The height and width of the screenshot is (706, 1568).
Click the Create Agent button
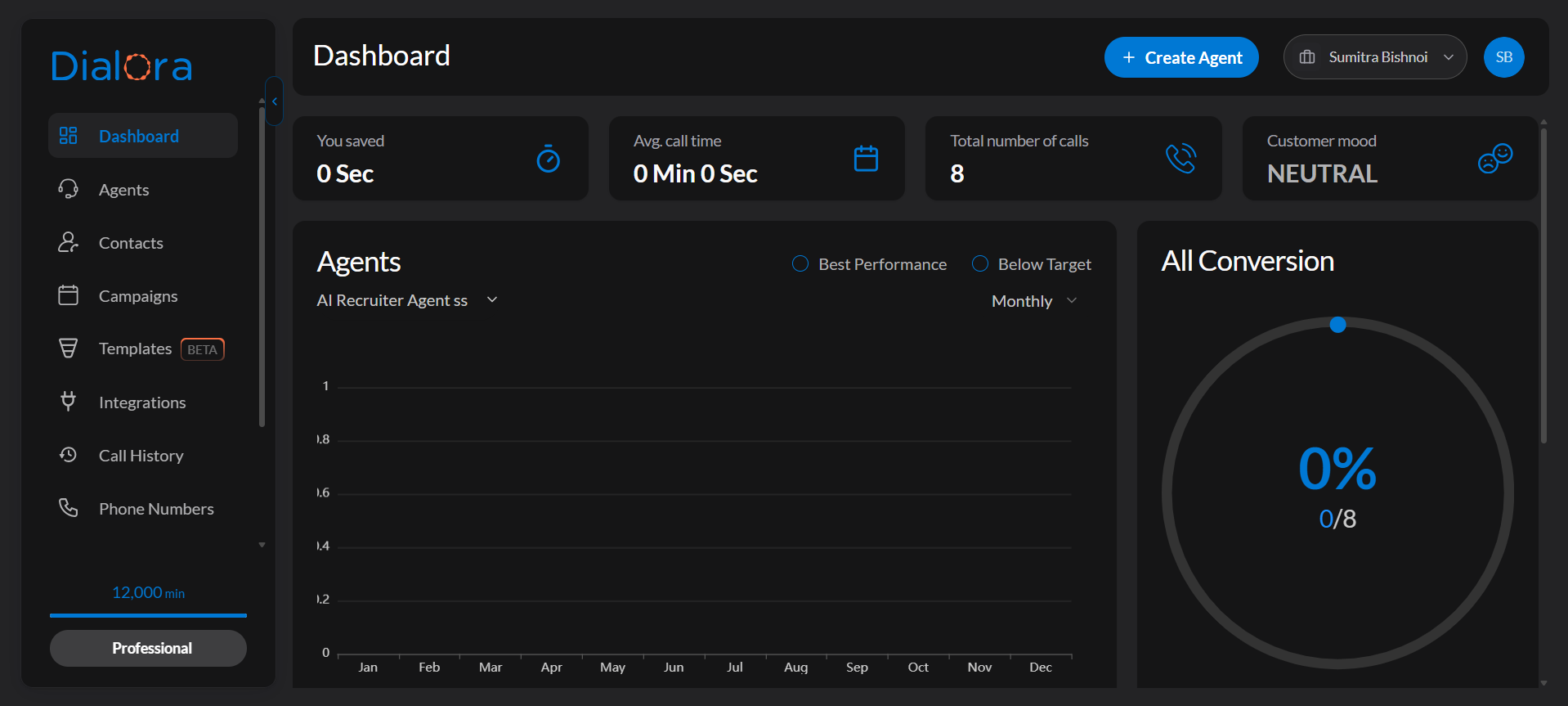coord(1180,57)
